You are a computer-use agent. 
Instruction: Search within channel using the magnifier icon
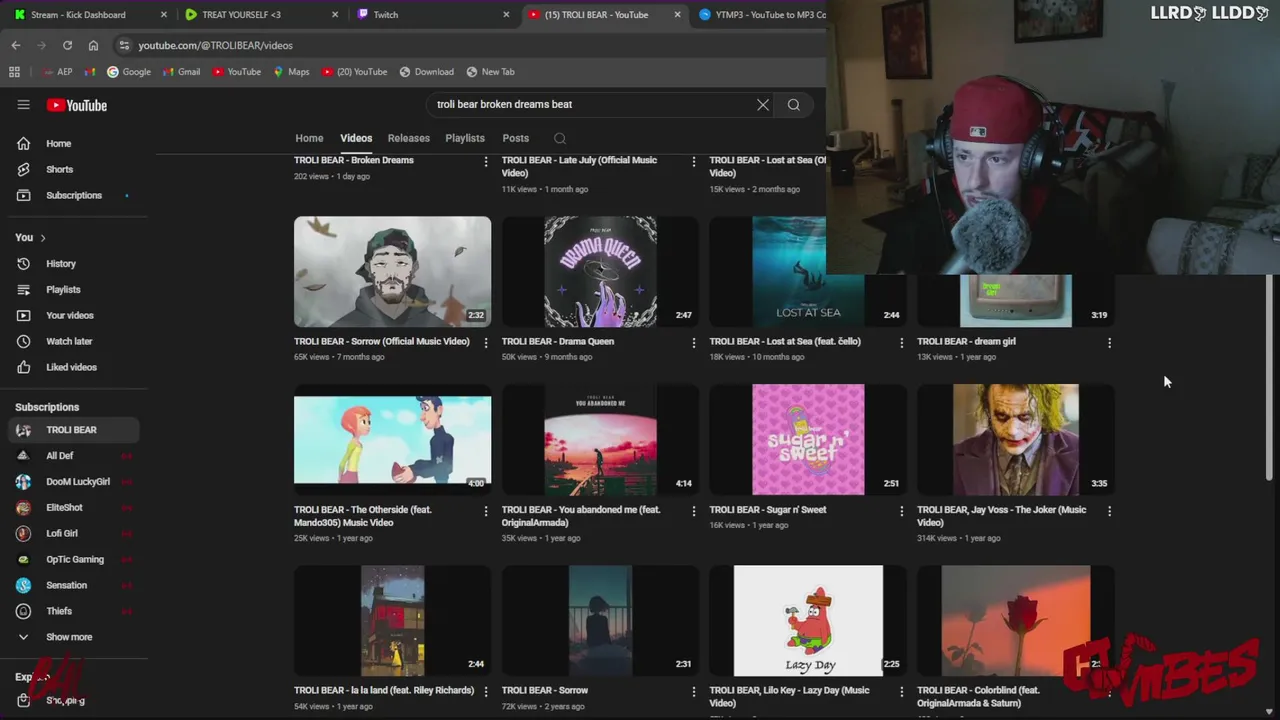pyautogui.click(x=560, y=138)
